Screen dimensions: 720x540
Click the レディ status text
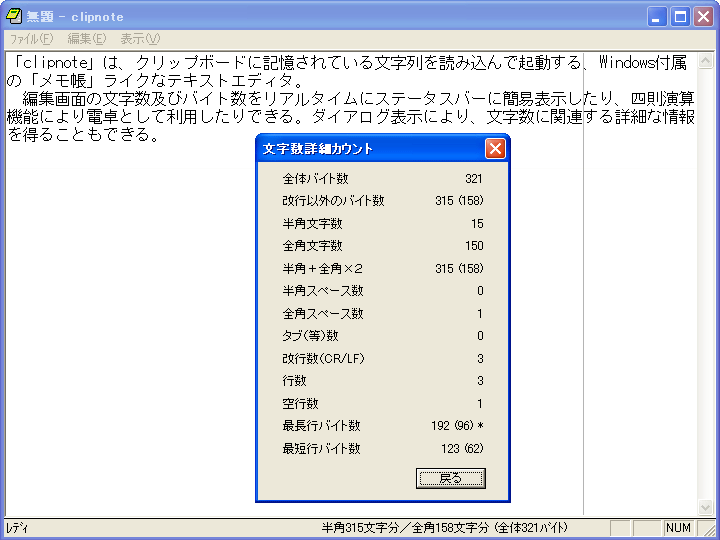(x=17, y=529)
